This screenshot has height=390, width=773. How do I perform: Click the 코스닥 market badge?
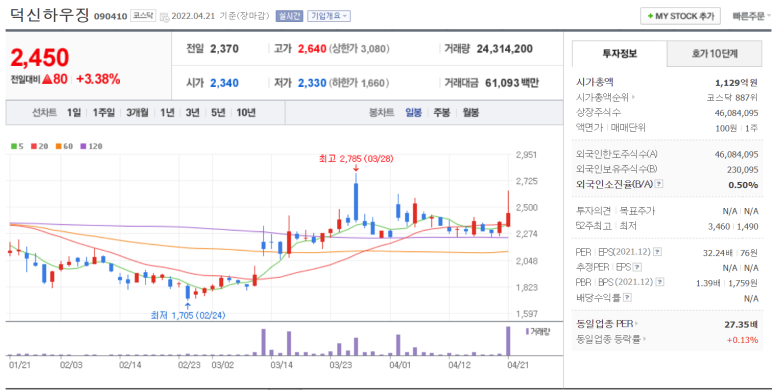(143, 16)
